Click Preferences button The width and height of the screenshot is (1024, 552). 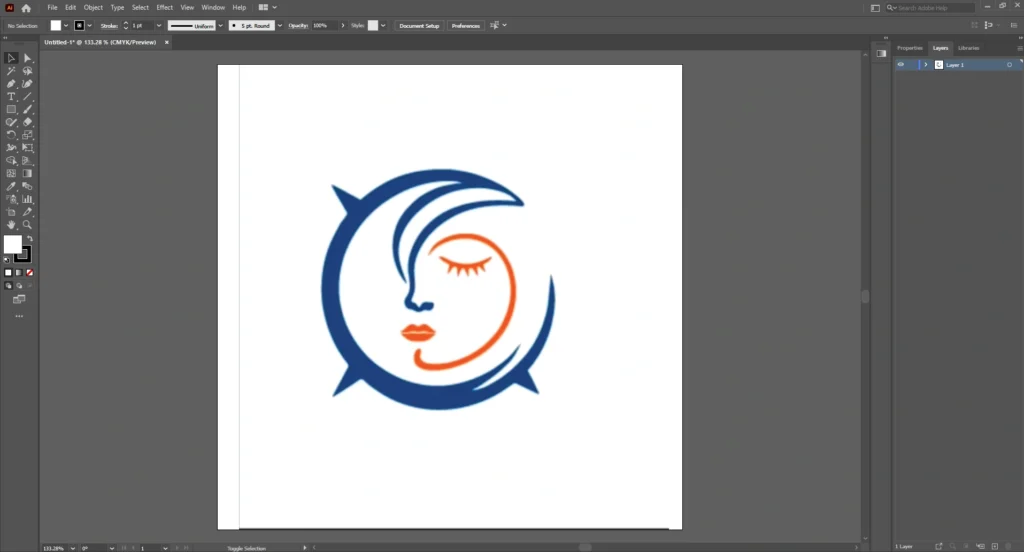point(466,25)
